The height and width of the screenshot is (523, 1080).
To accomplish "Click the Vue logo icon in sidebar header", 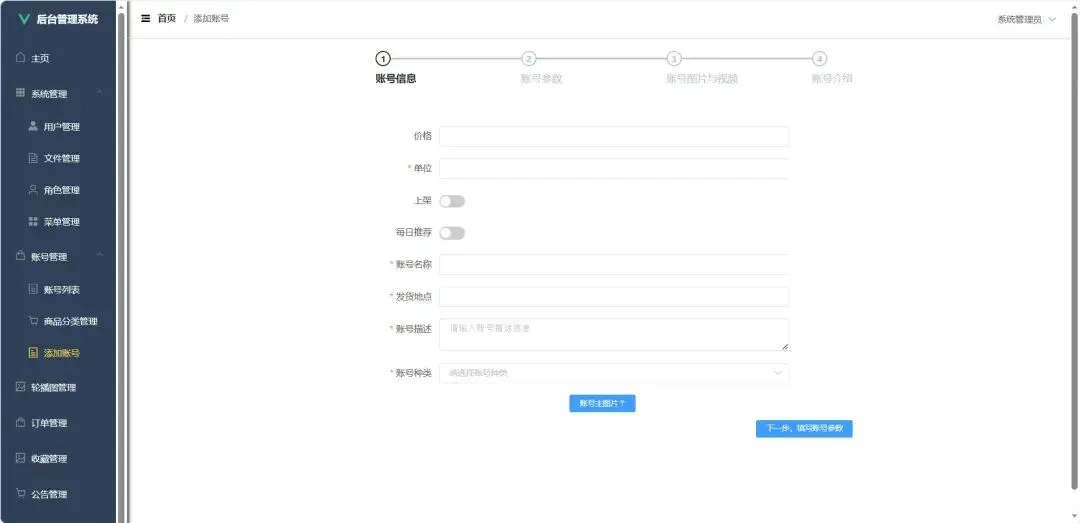I will coord(24,19).
